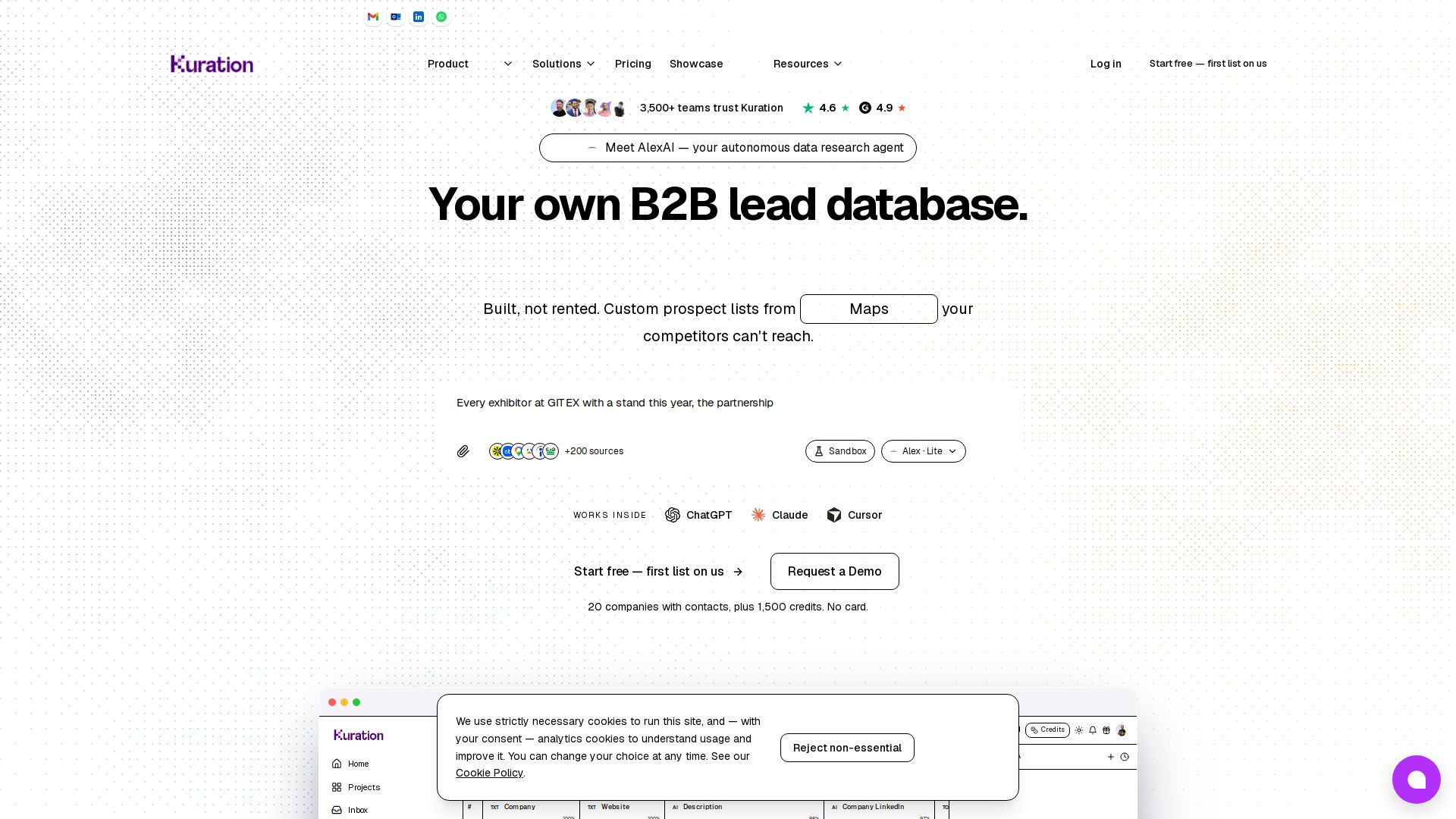Screen dimensions: 1456x819
Task: Click the green star before 4.6 rating
Action: [808, 108]
